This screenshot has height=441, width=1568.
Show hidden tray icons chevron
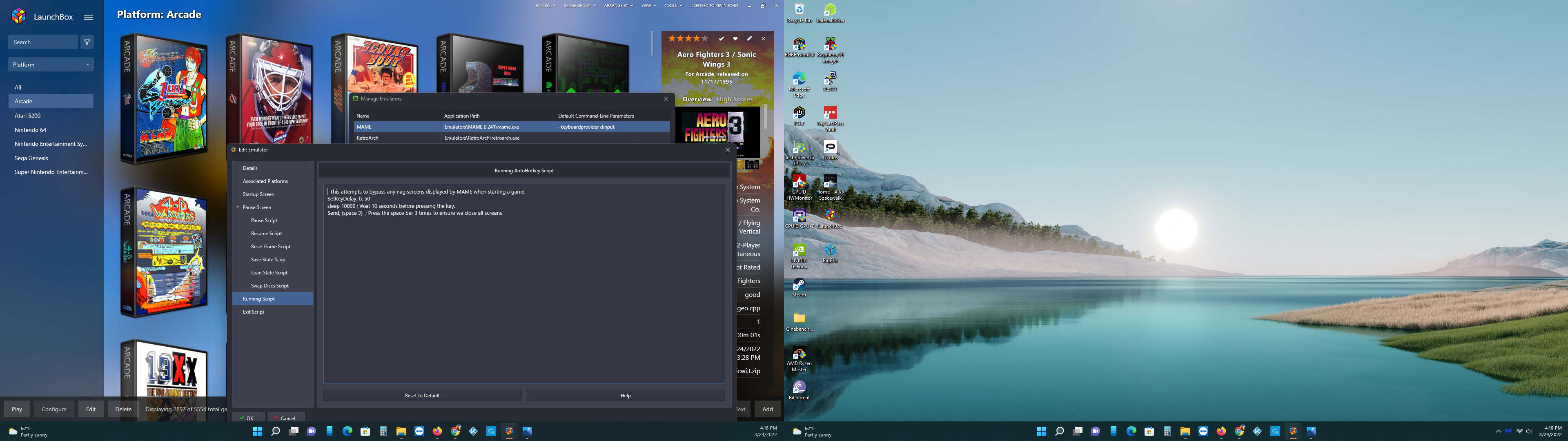pyautogui.click(x=1498, y=431)
